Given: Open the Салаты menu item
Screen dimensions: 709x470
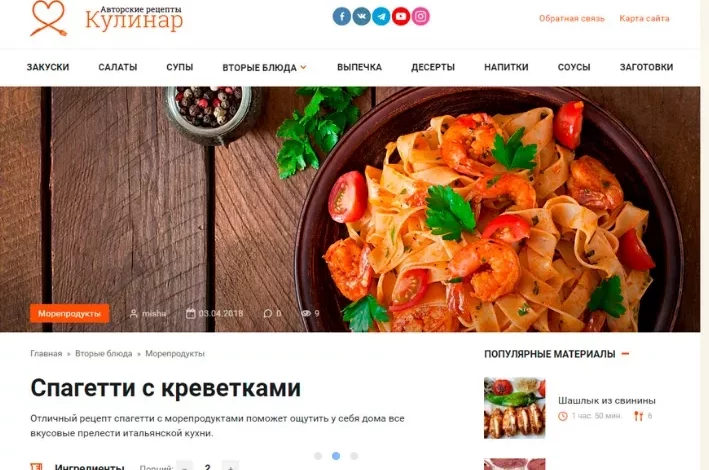Looking at the screenshot, I should point(118,67).
